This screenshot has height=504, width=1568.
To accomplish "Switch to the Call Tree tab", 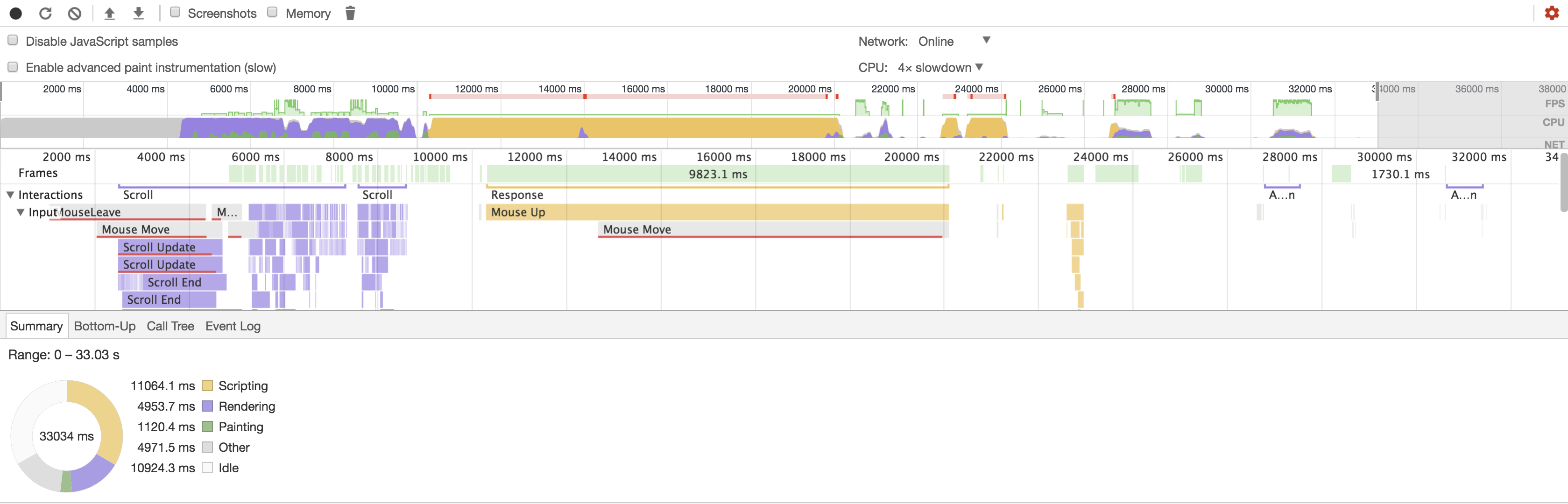I will 170,326.
